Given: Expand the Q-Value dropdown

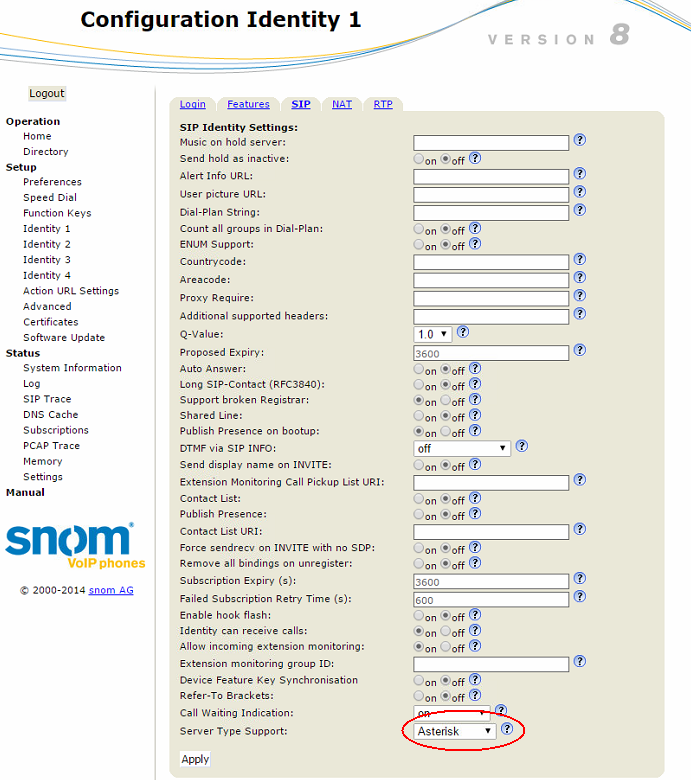Looking at the screenshot, I should tap(432, 334).
